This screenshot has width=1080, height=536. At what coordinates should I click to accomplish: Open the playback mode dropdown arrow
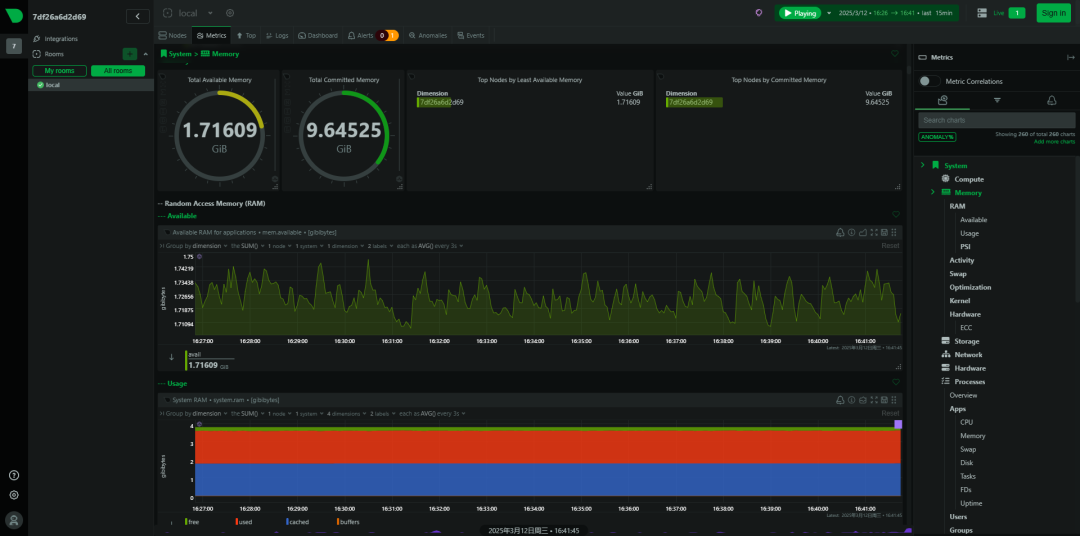coord(829,13)
